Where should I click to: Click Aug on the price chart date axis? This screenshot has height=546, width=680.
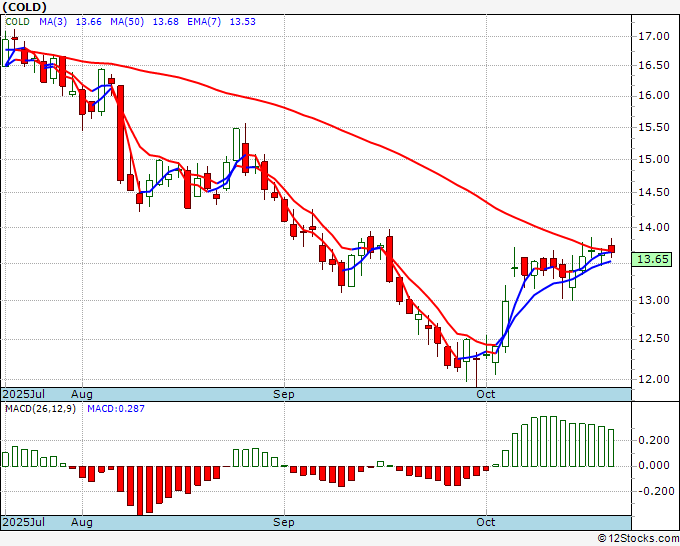tap(82, 394)
